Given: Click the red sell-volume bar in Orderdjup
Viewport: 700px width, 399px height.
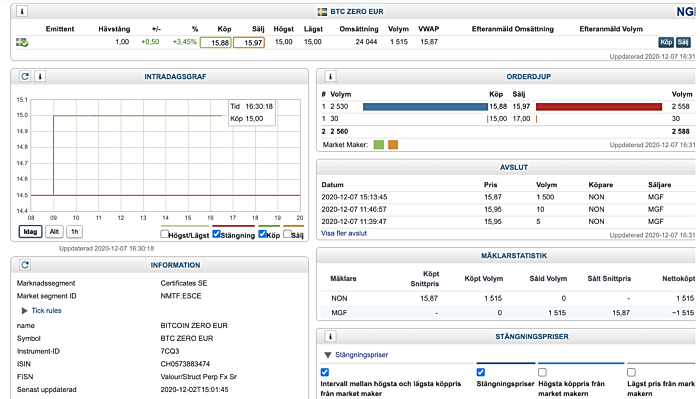Looking at the screenshot, I should [599, 107].
